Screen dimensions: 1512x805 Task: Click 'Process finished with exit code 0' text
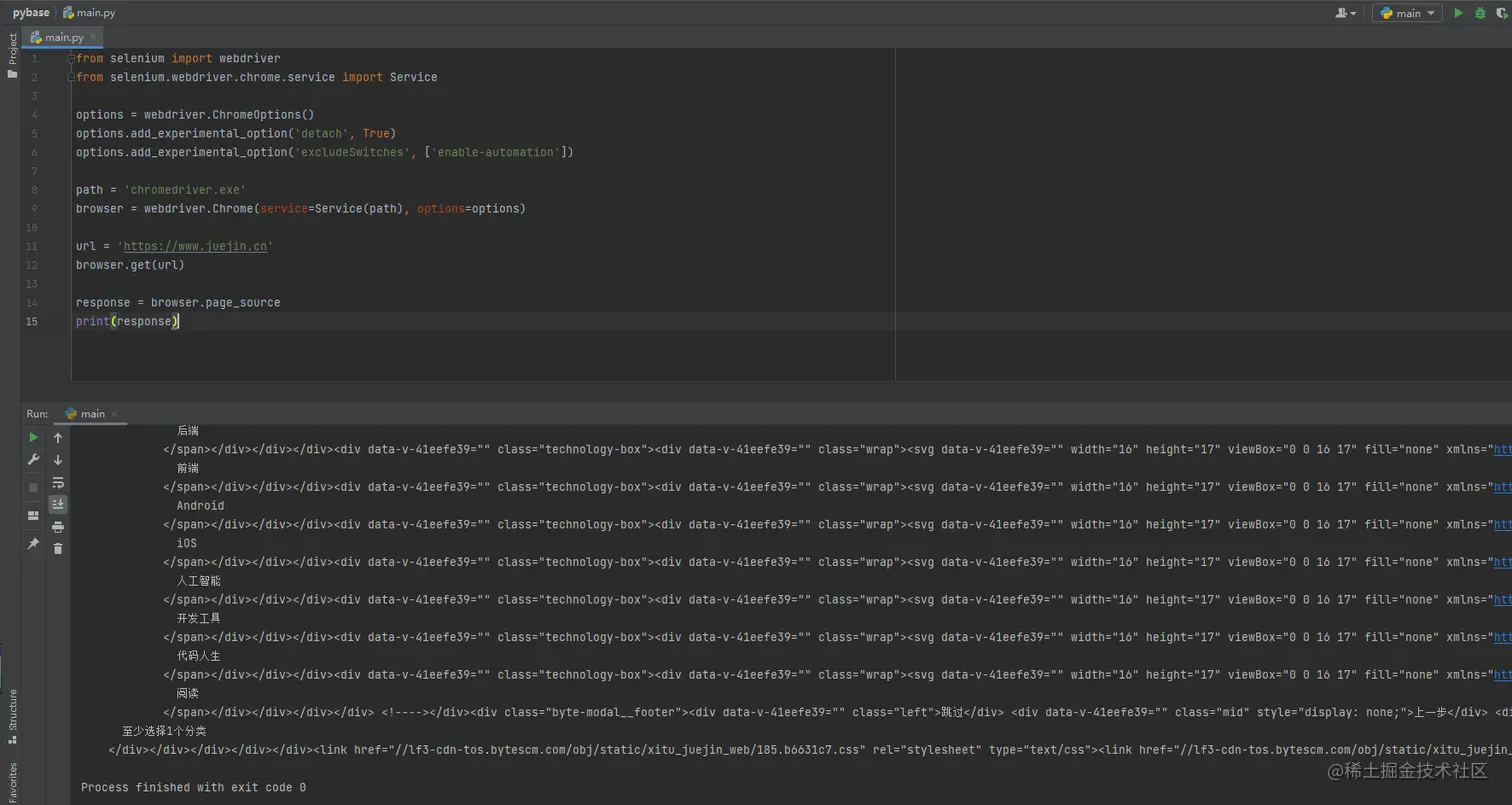pos(193,787)
